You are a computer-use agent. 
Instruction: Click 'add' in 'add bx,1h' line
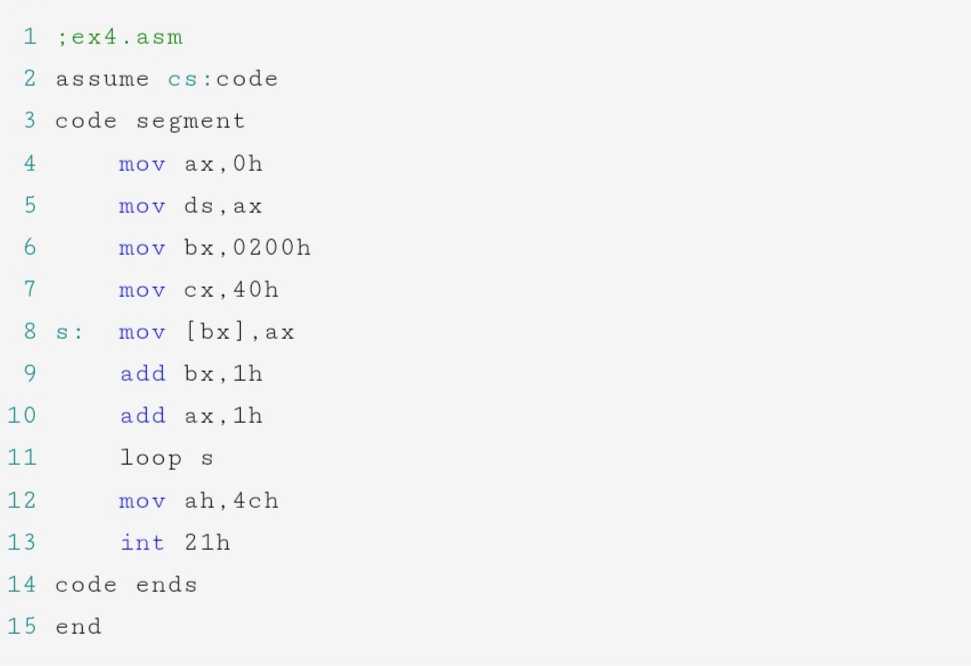point(142,374)
